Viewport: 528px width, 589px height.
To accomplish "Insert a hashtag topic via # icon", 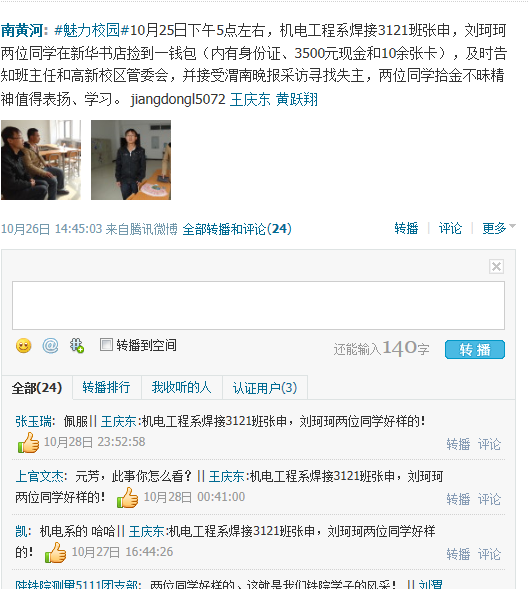I will point(77,346).
